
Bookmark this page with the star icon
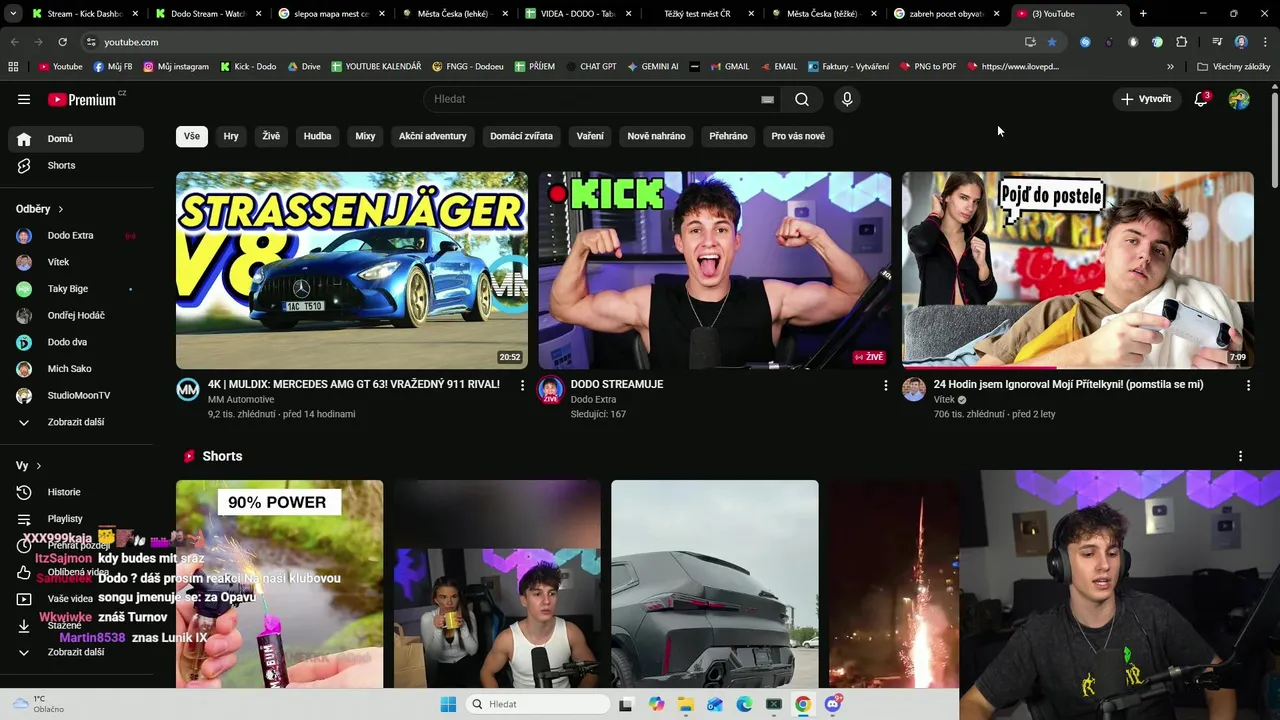pyautogui.click(x=1052, y=42)
